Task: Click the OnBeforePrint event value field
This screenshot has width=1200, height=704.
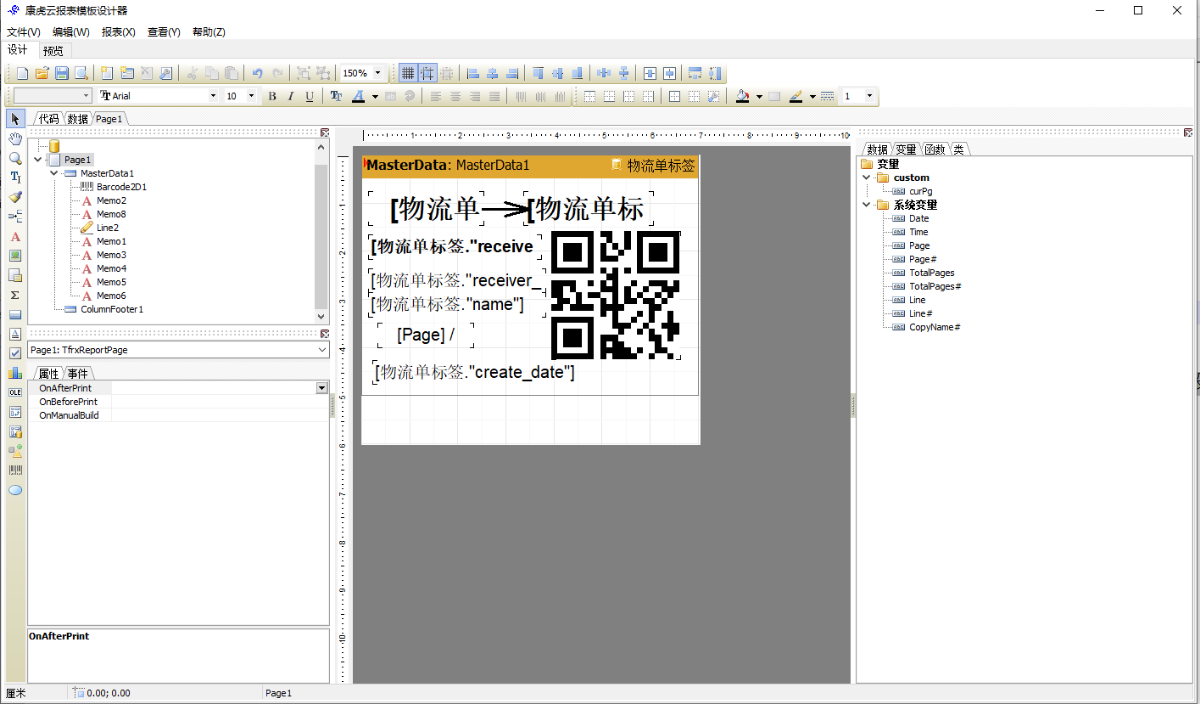Action: coord(220,401)
